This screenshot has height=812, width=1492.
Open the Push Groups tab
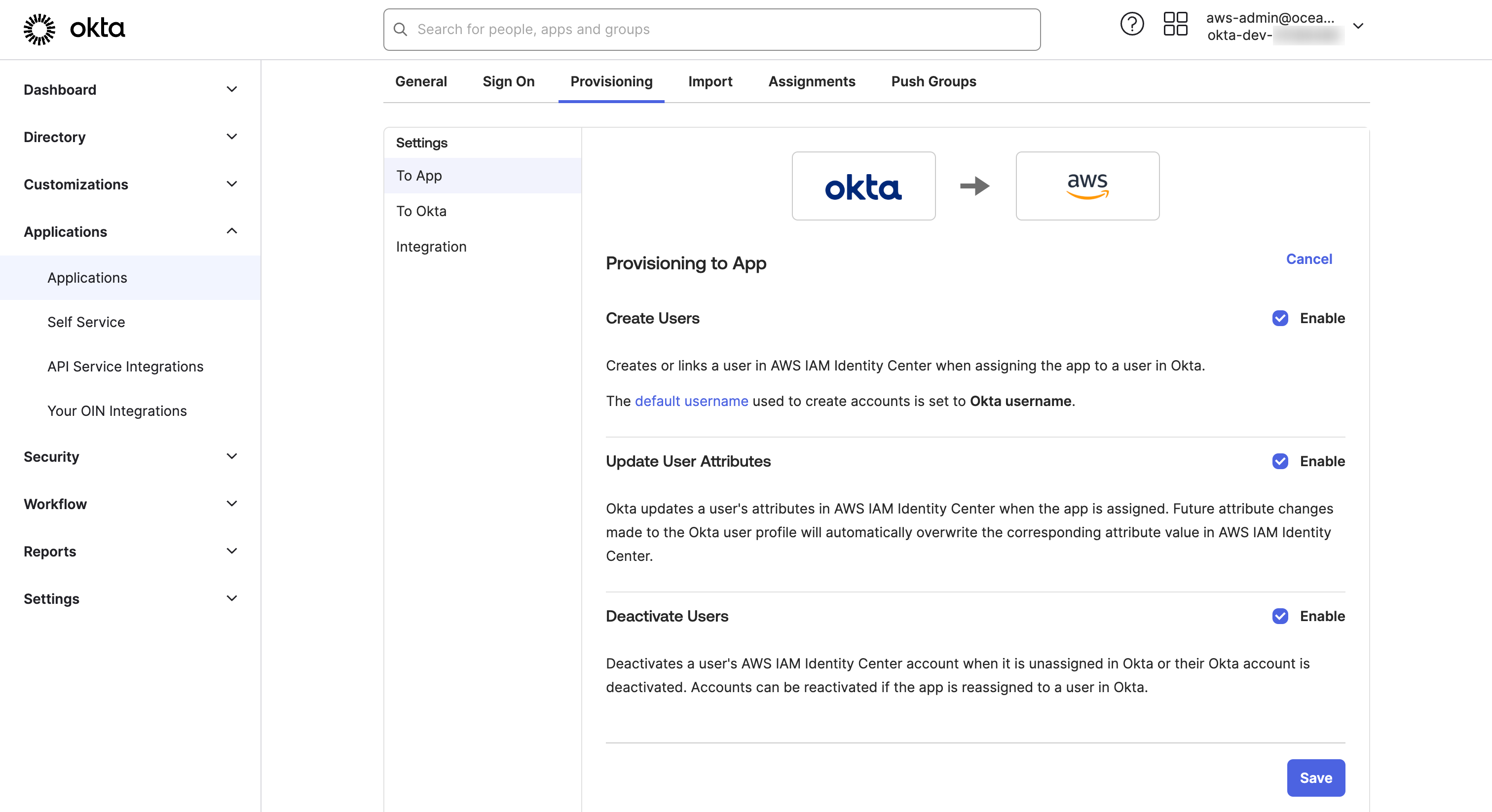click(x=933, y=82)
